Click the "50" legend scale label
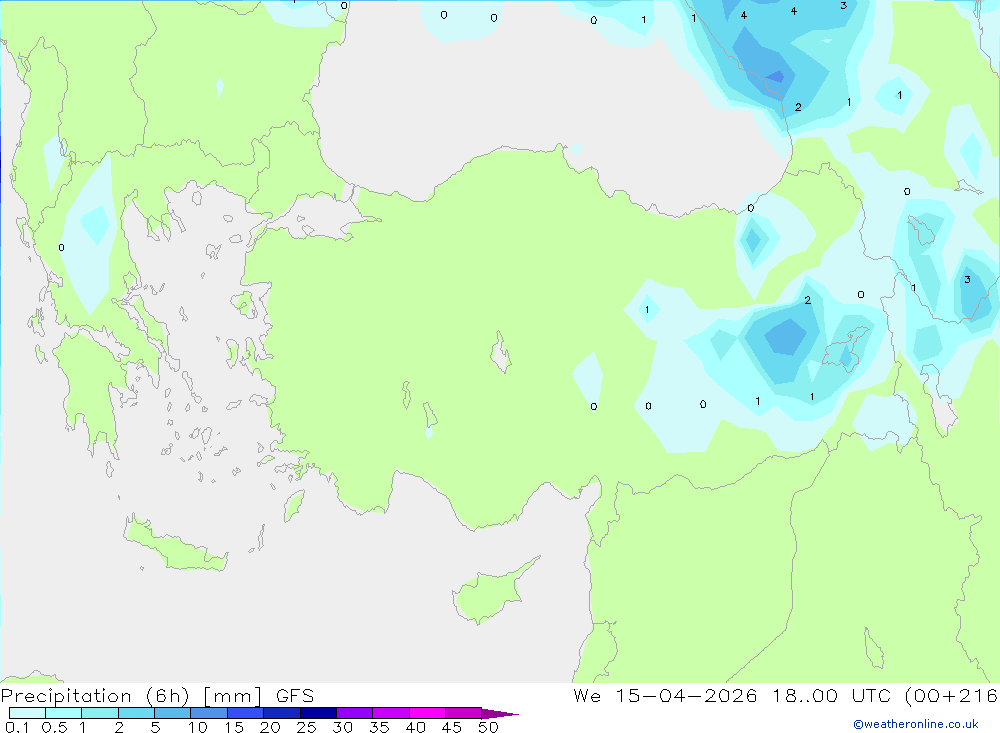 click(489, 727)
